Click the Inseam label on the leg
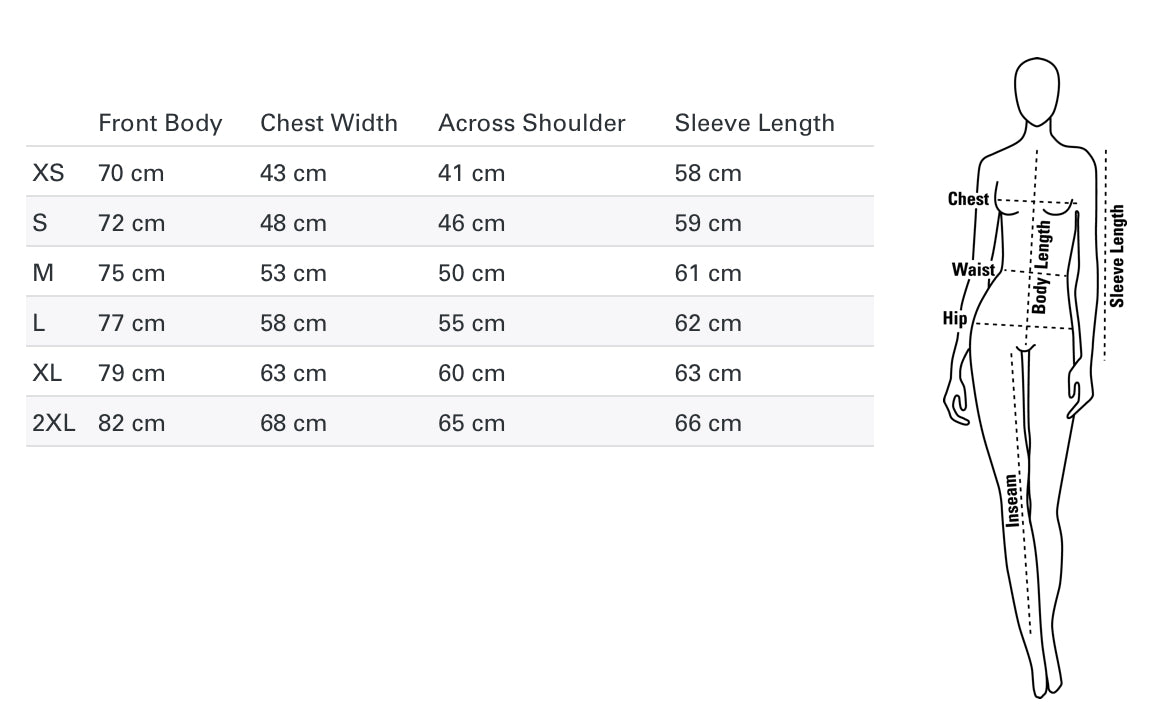Image resolution: width=1172 pixels, height=718 pixels. [1012, 500]
